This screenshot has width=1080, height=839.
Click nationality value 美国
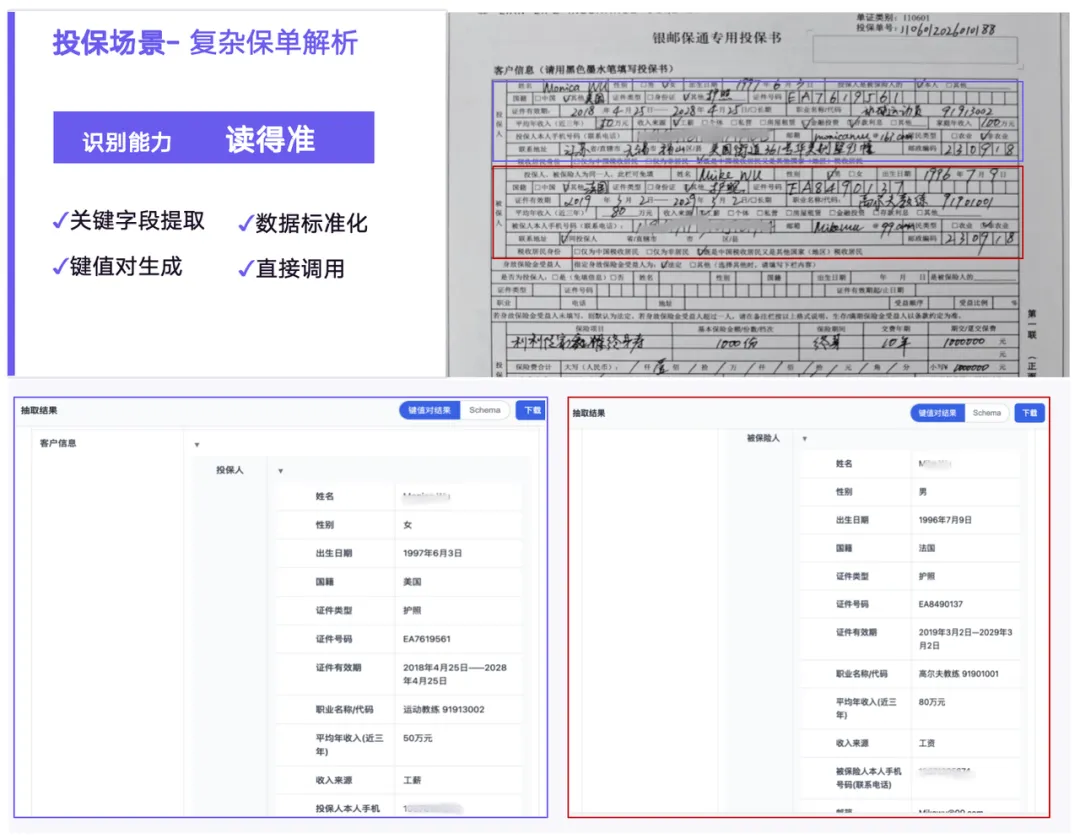point(412,582)
